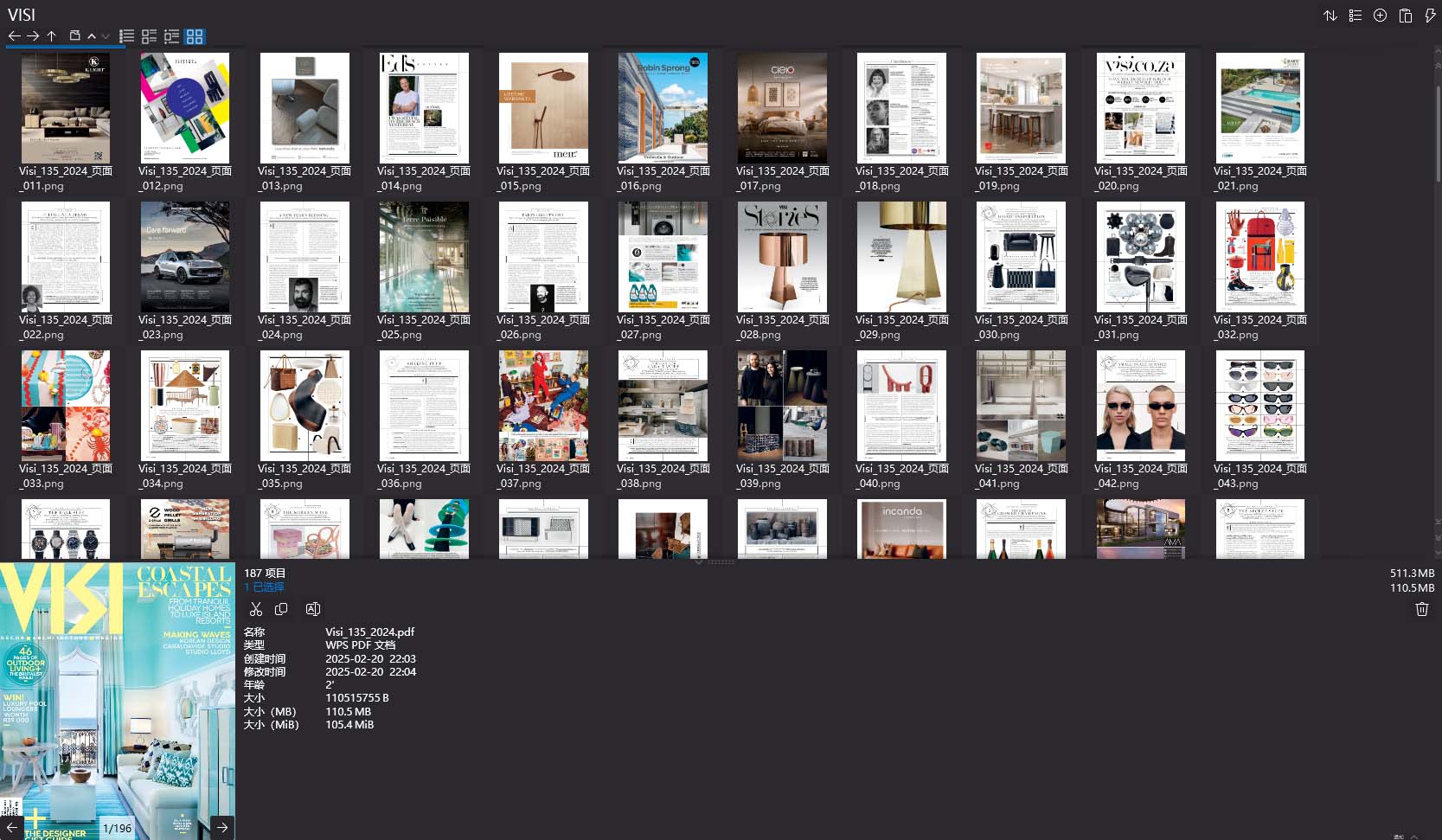Switch to details list view mode
This screenshot has width=1442, height=840.
tap(149, 36)
